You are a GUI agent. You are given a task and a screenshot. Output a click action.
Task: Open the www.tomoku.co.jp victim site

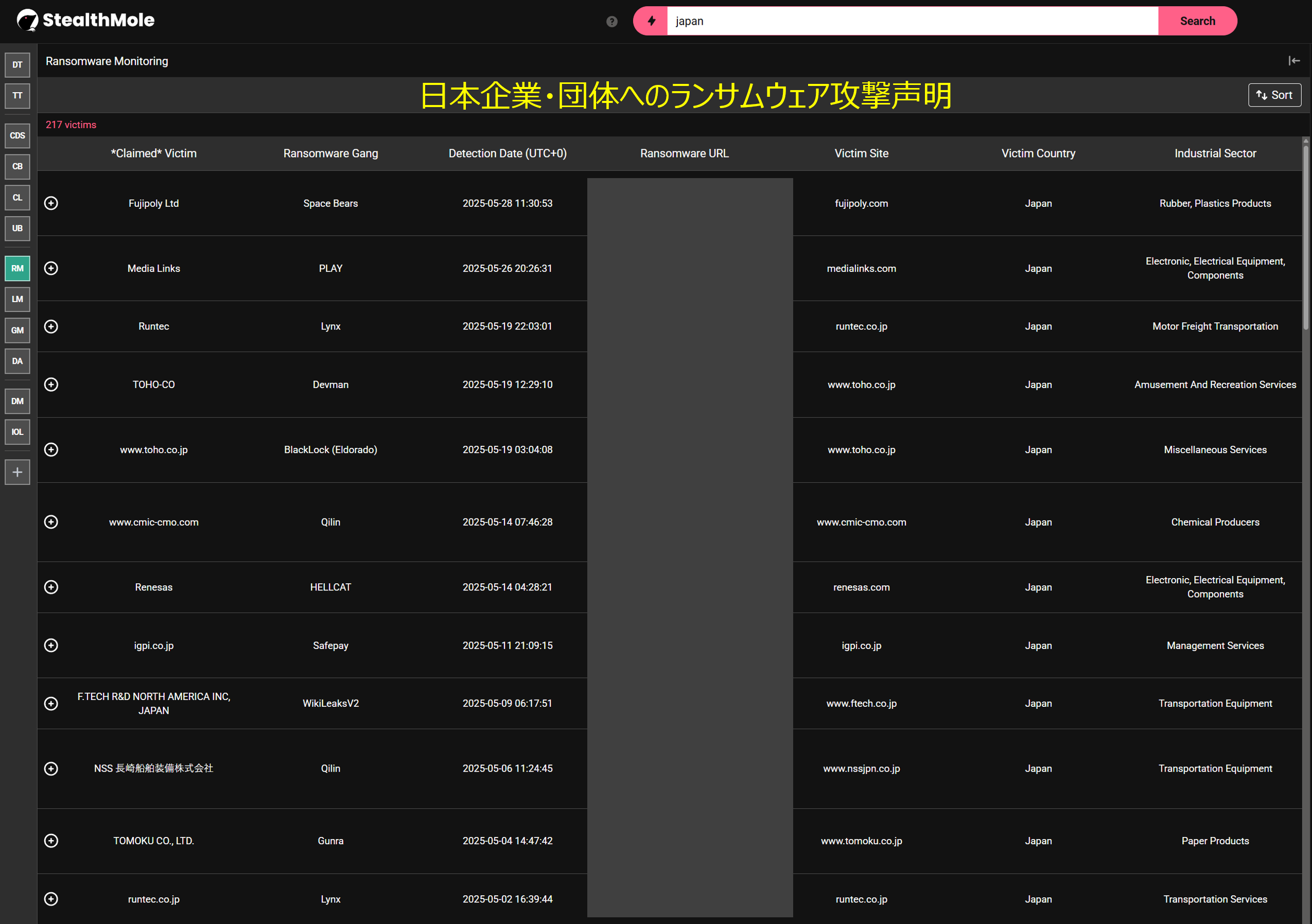click(861, 841)
